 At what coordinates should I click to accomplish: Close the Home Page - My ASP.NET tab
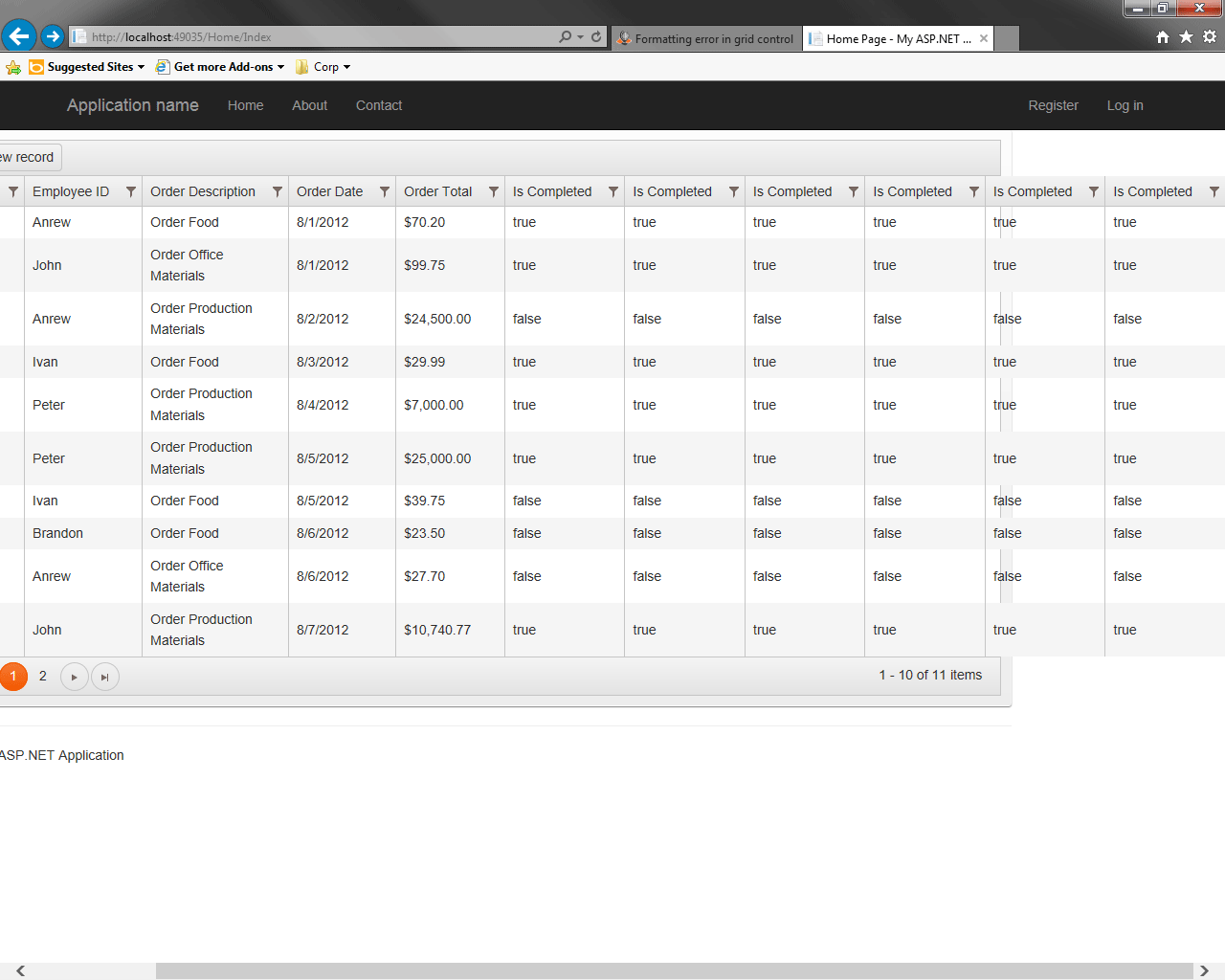(x=983, y=38)
